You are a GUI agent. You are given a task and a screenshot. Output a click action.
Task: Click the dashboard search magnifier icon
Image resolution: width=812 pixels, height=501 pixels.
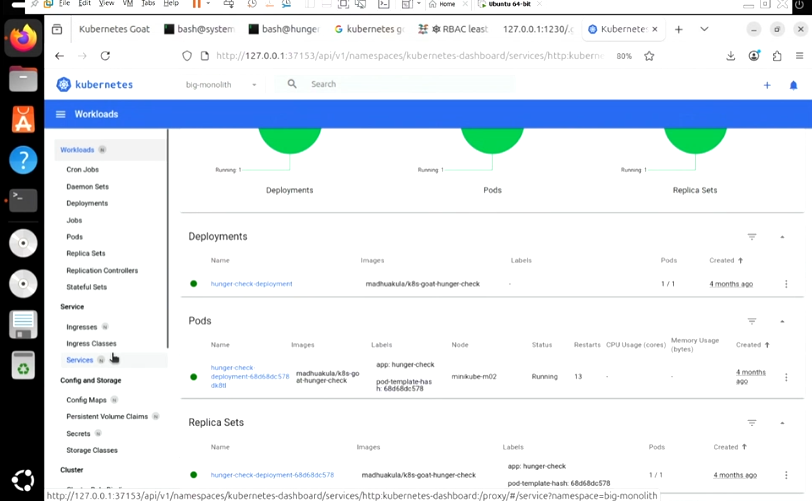tap(292, 84)
